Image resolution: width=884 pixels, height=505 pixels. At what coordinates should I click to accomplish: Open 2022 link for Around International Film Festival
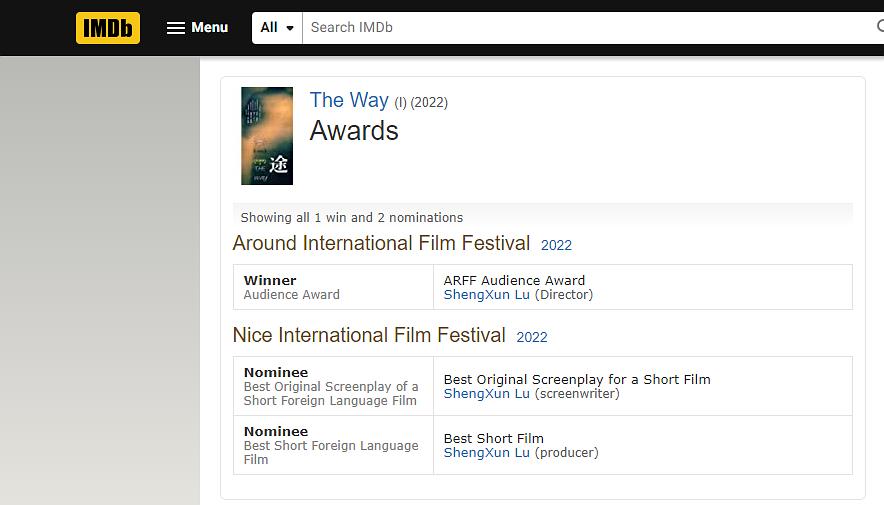click(556, 245)
